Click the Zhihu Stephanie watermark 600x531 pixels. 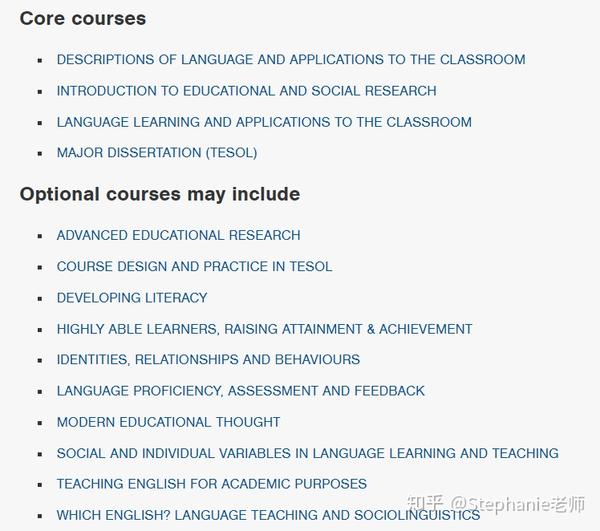click(x=496, y=504)
